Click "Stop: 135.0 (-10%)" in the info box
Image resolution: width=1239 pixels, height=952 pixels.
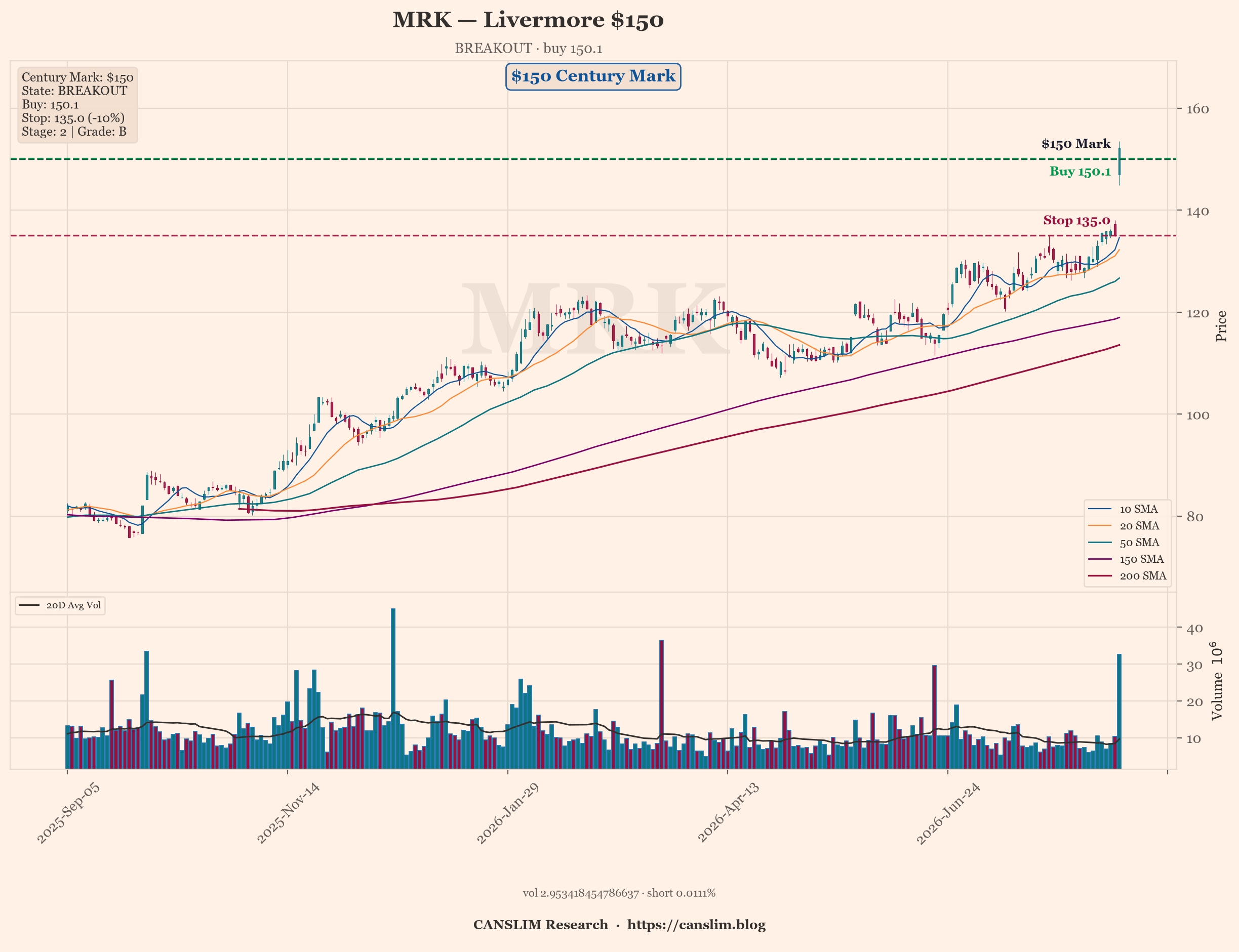tap(73, 118)
